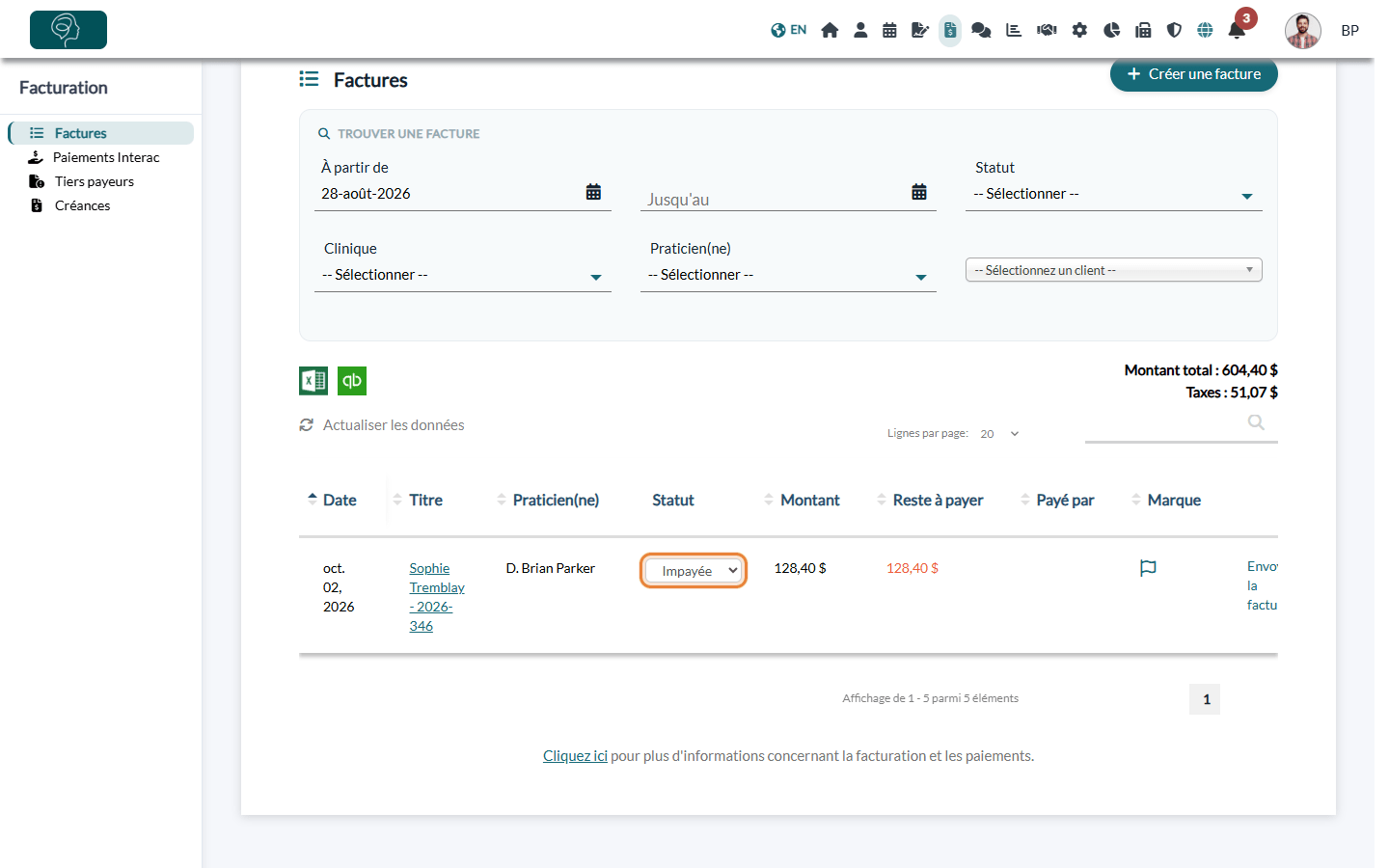This screenshot has width=1389, height=868.
Task: Open the bar chart reports icon
Action: (1014, 30)
